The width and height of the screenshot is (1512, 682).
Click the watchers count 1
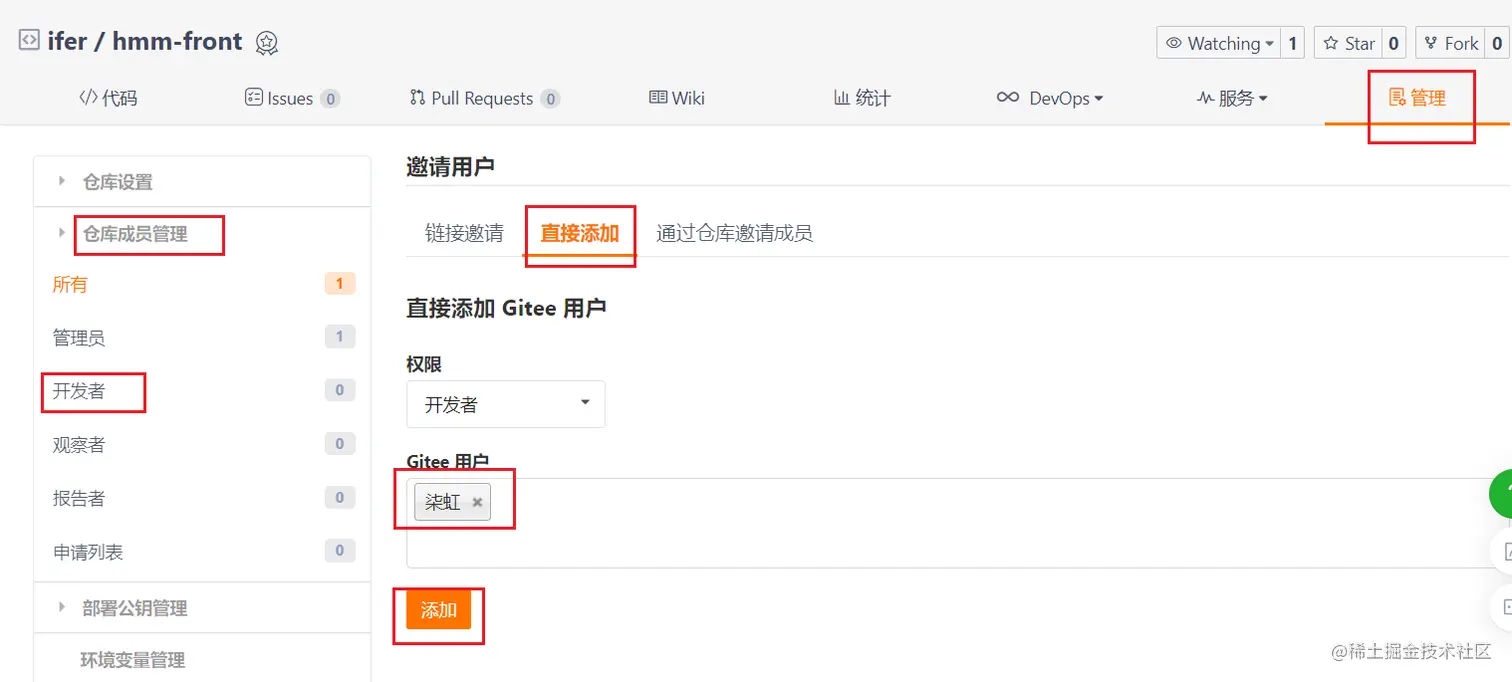coord(1292,43)
